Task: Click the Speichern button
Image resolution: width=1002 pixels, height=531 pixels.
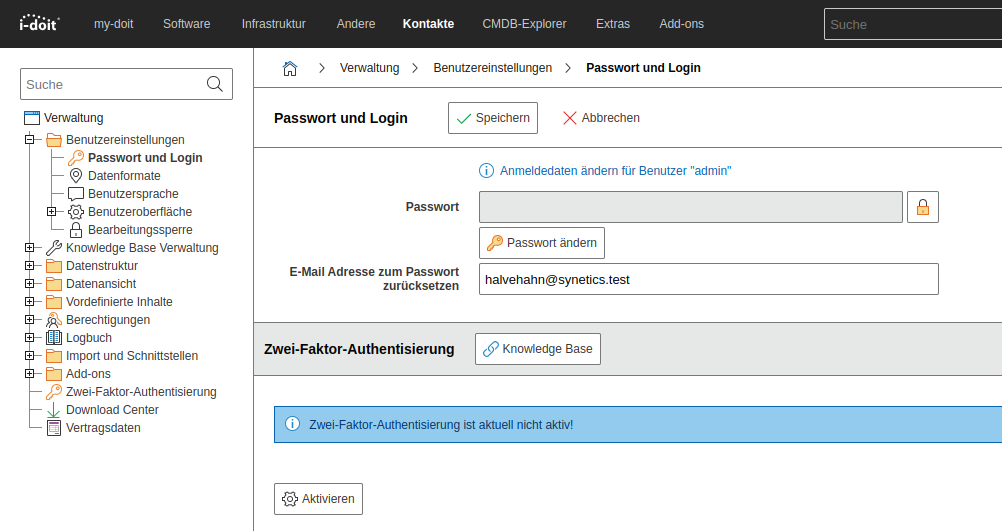Action: click(x=492, y=118)
